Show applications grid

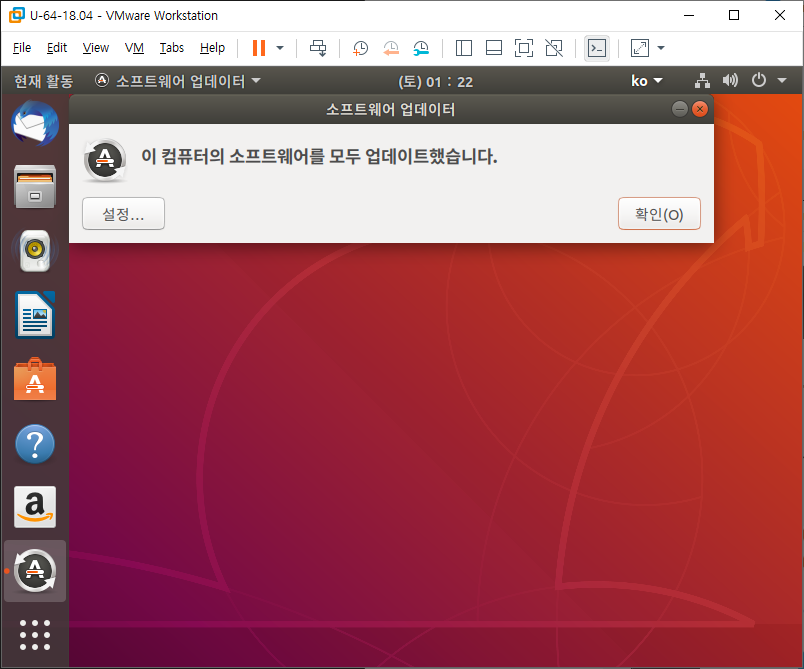pyautogui.click(x=35, y=635)
